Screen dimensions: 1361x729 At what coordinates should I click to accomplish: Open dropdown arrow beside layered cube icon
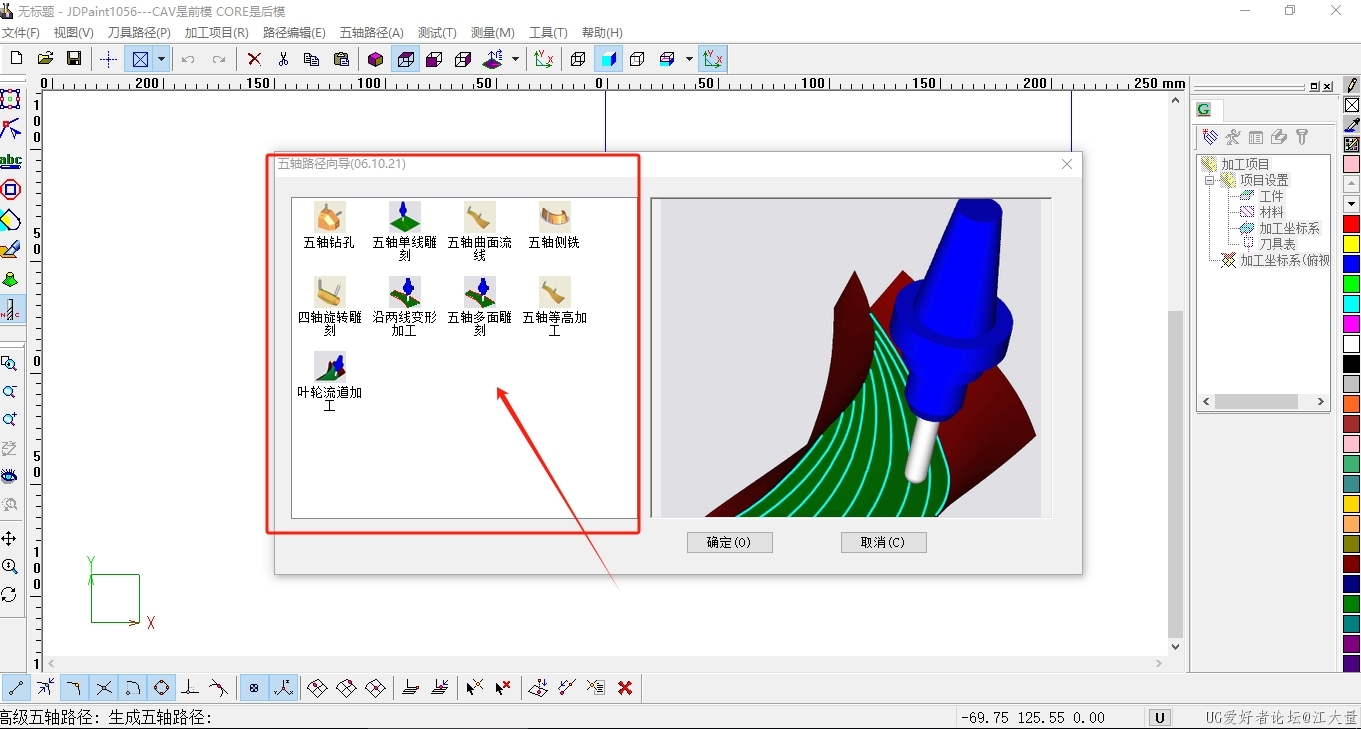click(x=689, y=59)
